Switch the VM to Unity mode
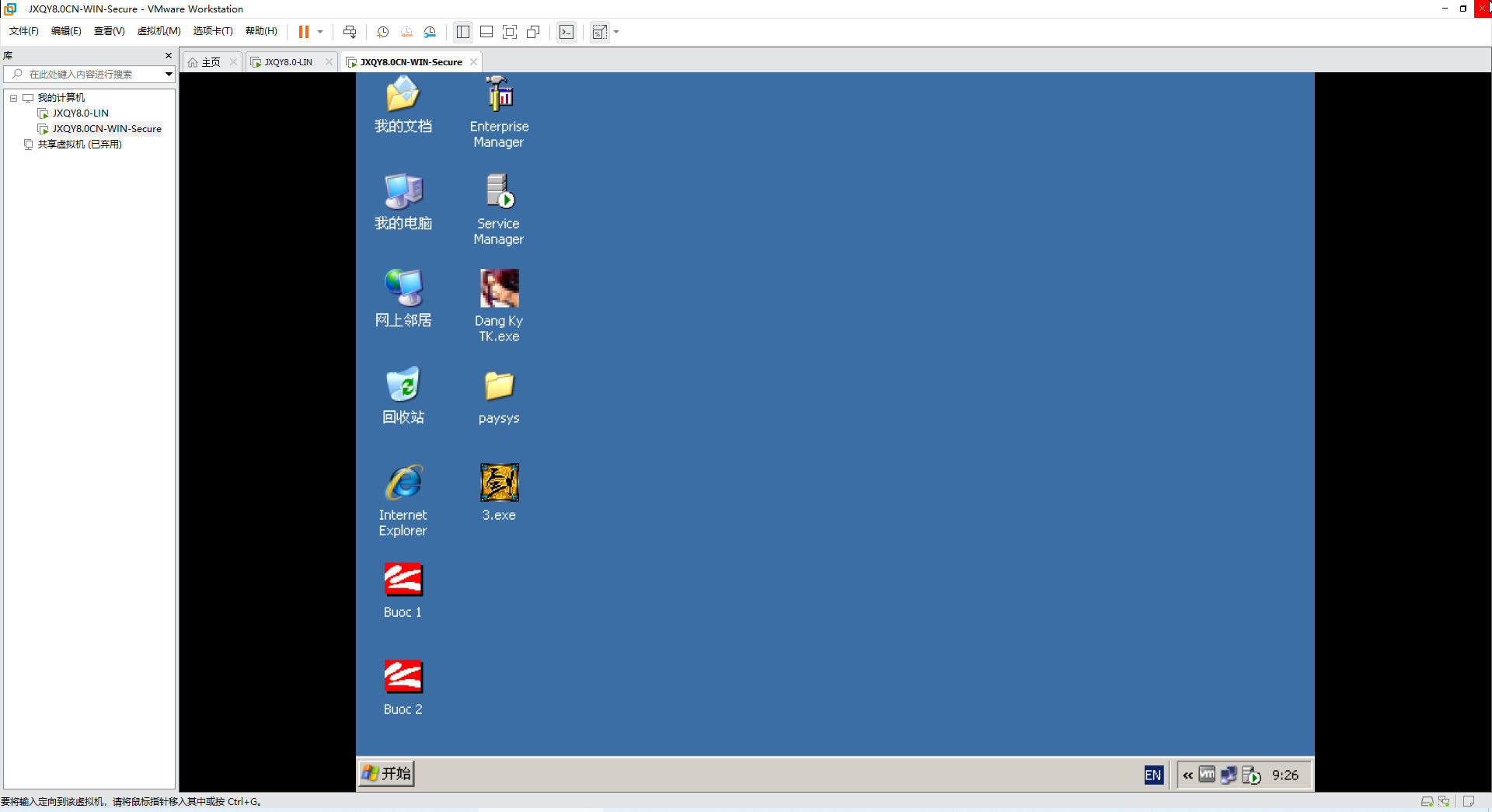 [532, 32]
